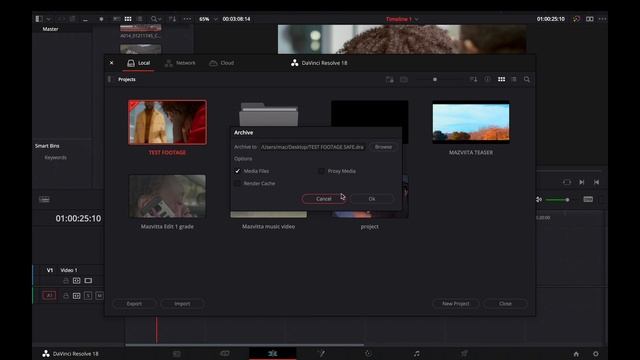Open the Color page icon
Image resolution: width=640 pixels, height=360 pixels.
[x=368, y=353]
